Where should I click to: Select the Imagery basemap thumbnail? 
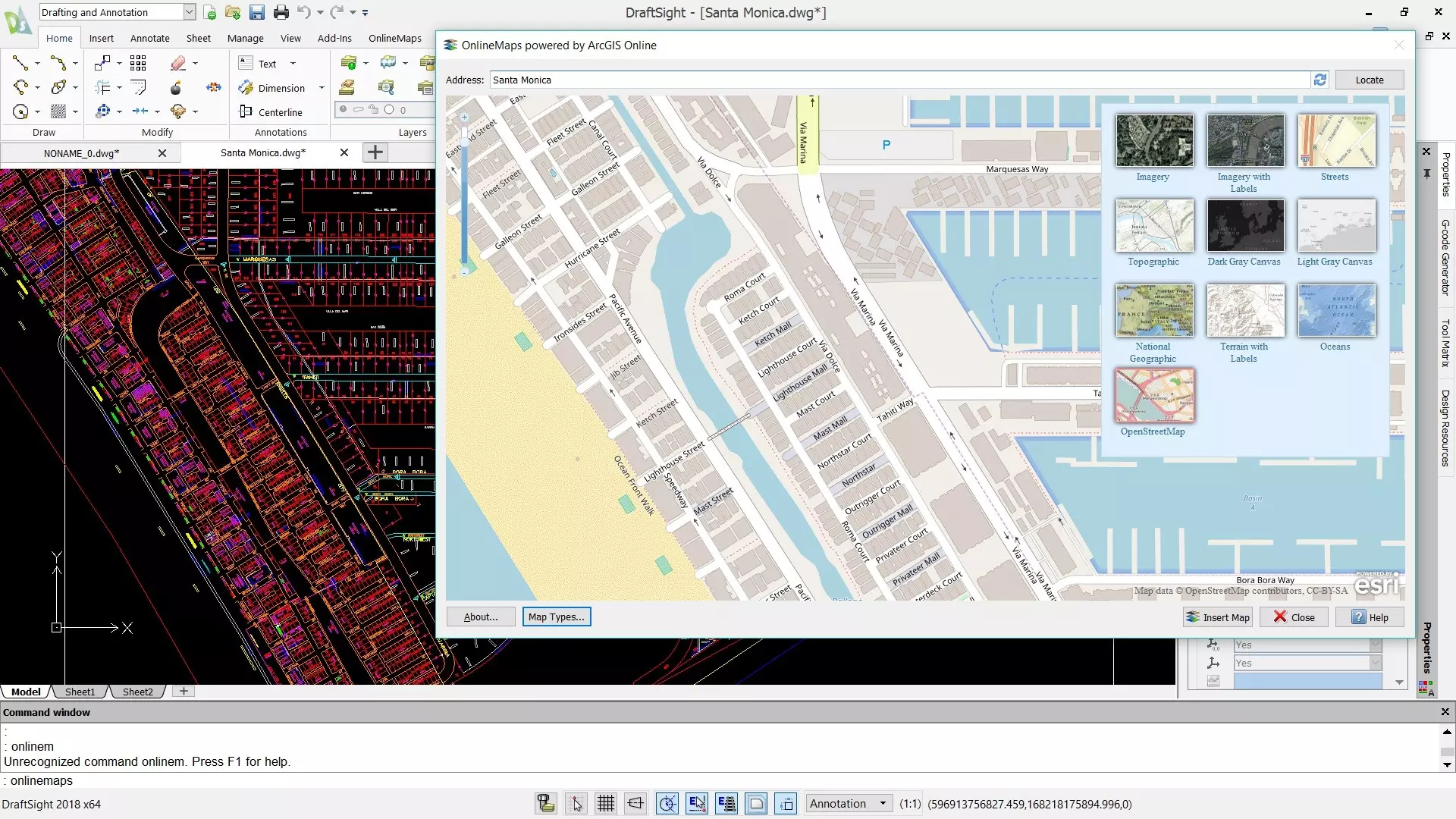click(x=1153, y=140)
